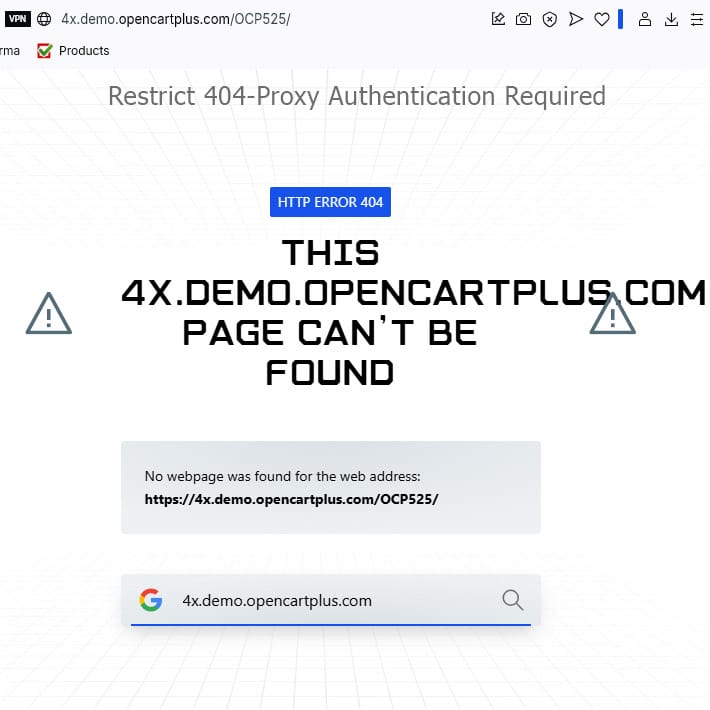The height and width of the screenshot is (710, 710).
Task: Click the magnifier search button
Action: pyautogui.click(x=513, y=600)
